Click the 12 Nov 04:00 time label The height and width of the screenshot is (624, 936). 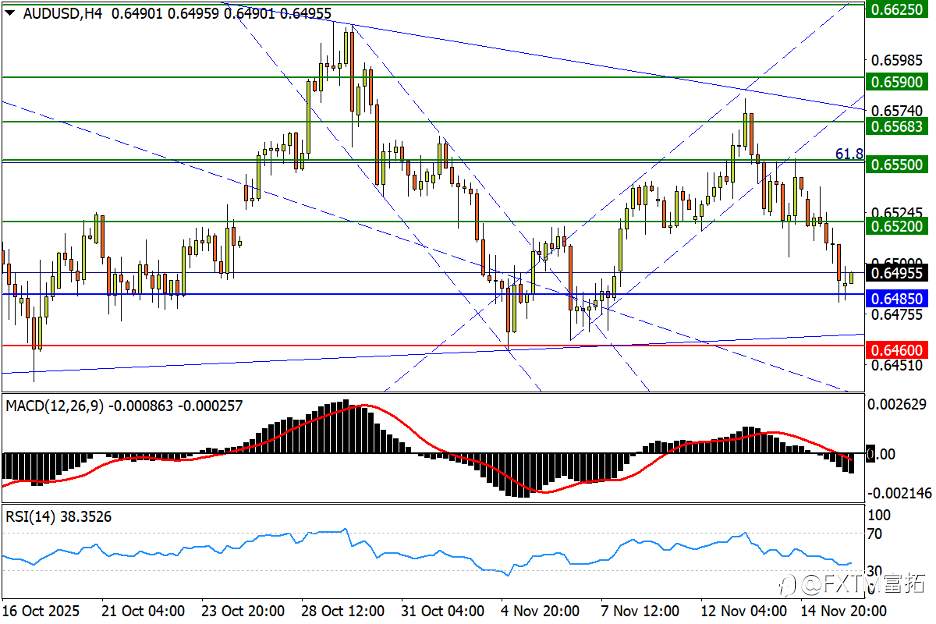pos(743,611)
